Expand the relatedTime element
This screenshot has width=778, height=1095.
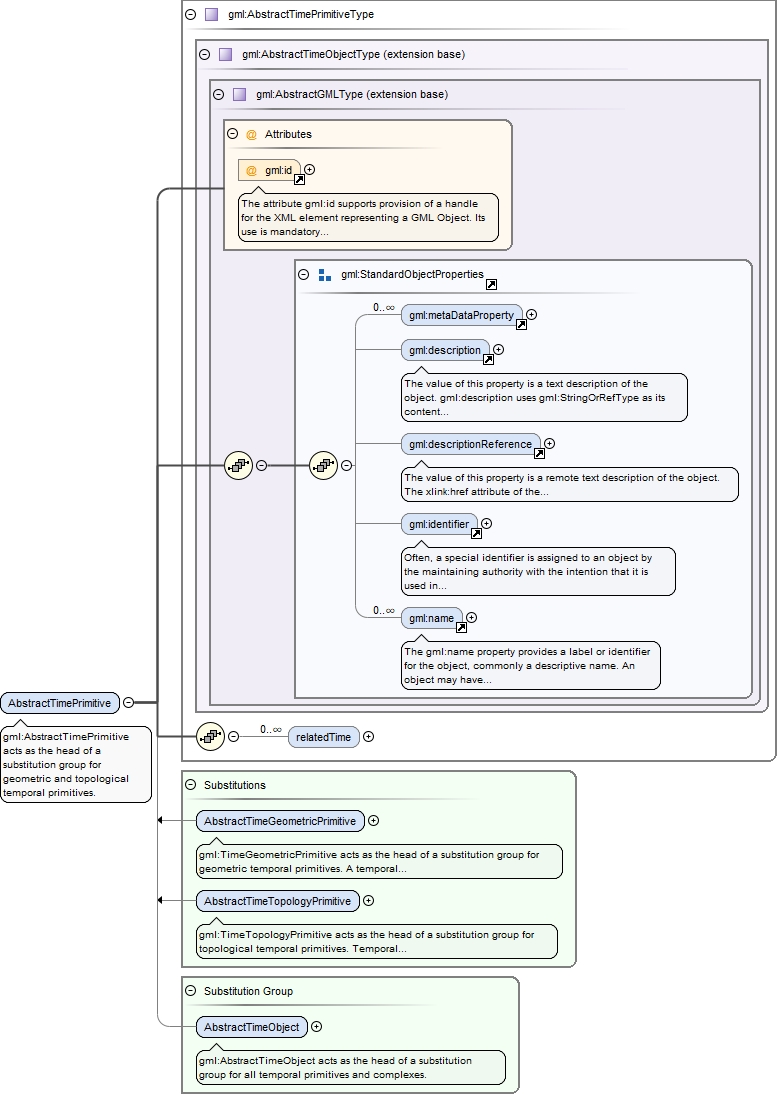tap(369, 737)
